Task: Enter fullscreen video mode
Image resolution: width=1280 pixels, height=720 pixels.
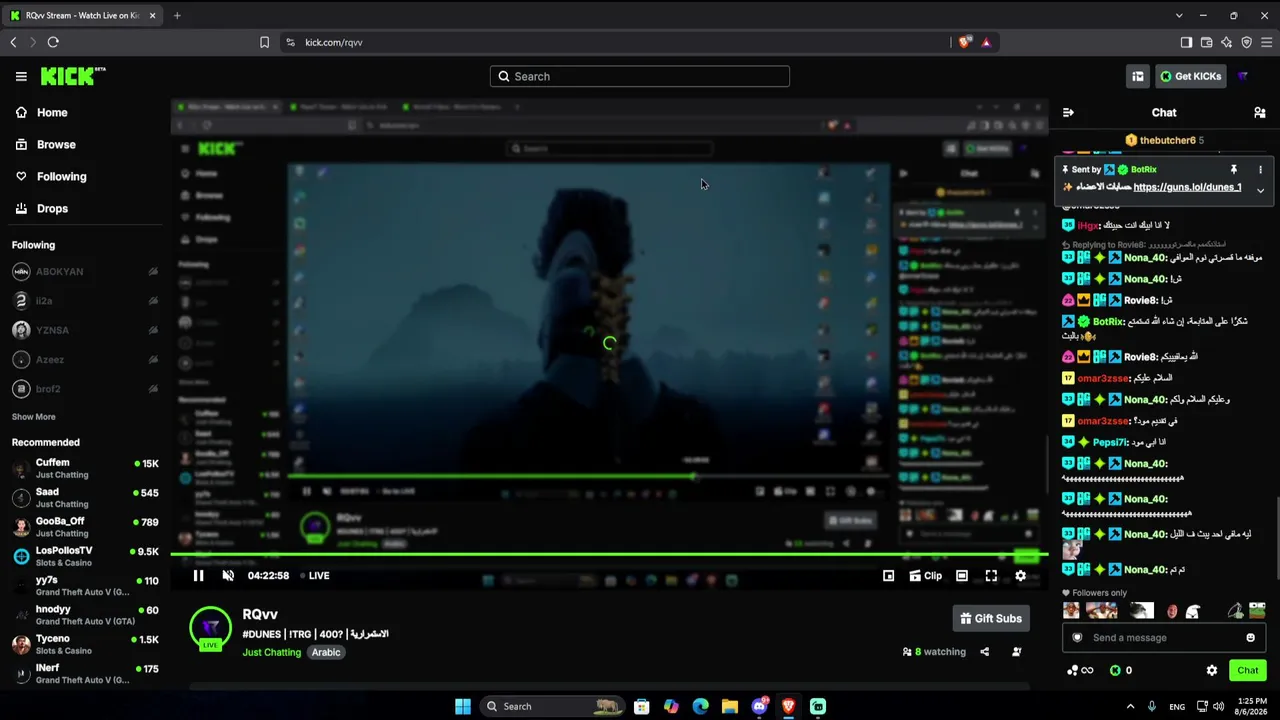Action: point(991,576)
